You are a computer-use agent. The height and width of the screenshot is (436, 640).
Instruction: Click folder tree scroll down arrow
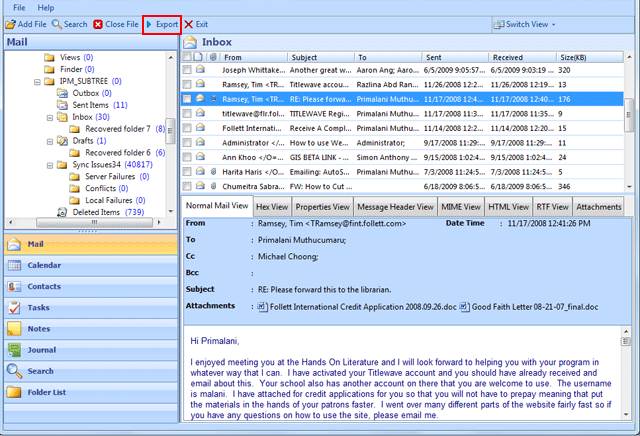pos(171,211)
